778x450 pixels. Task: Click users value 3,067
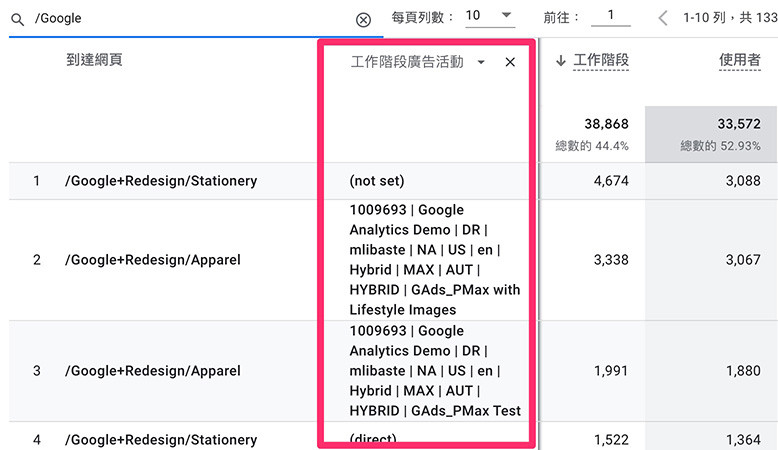click(x=743, y=260)
